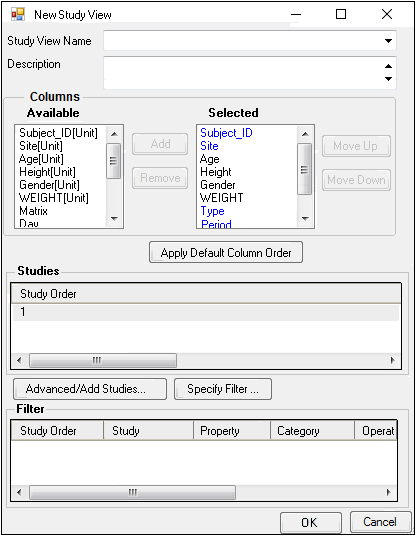Click the Available list scroll-down arrow

point(114,218)
